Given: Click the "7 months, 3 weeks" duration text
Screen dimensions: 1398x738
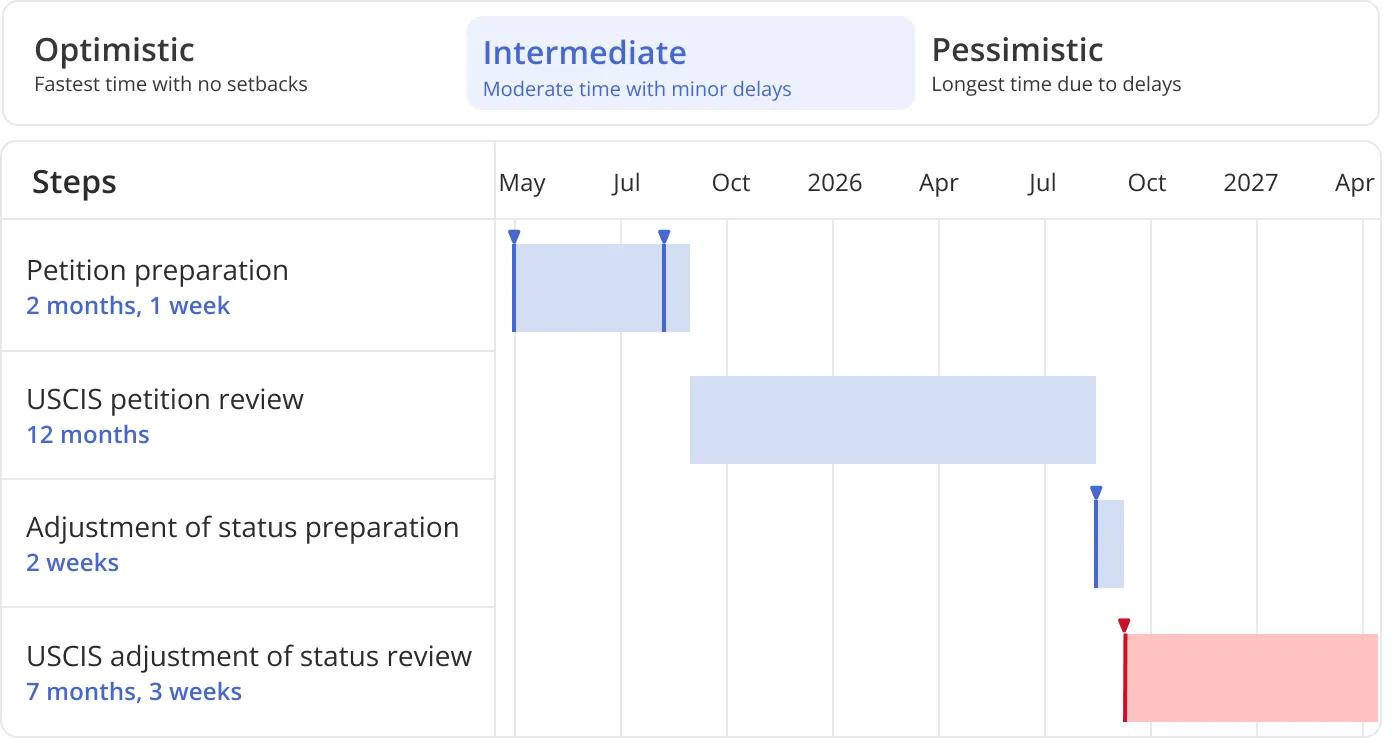Looking at the screenshot, I should pos(134,692).
